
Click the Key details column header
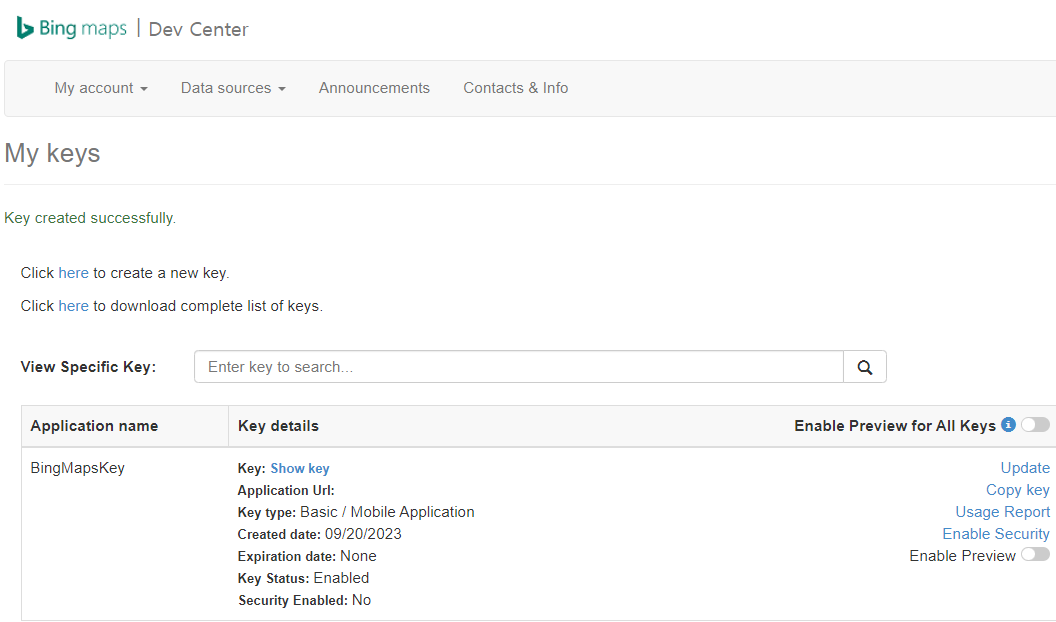[278, 426]
